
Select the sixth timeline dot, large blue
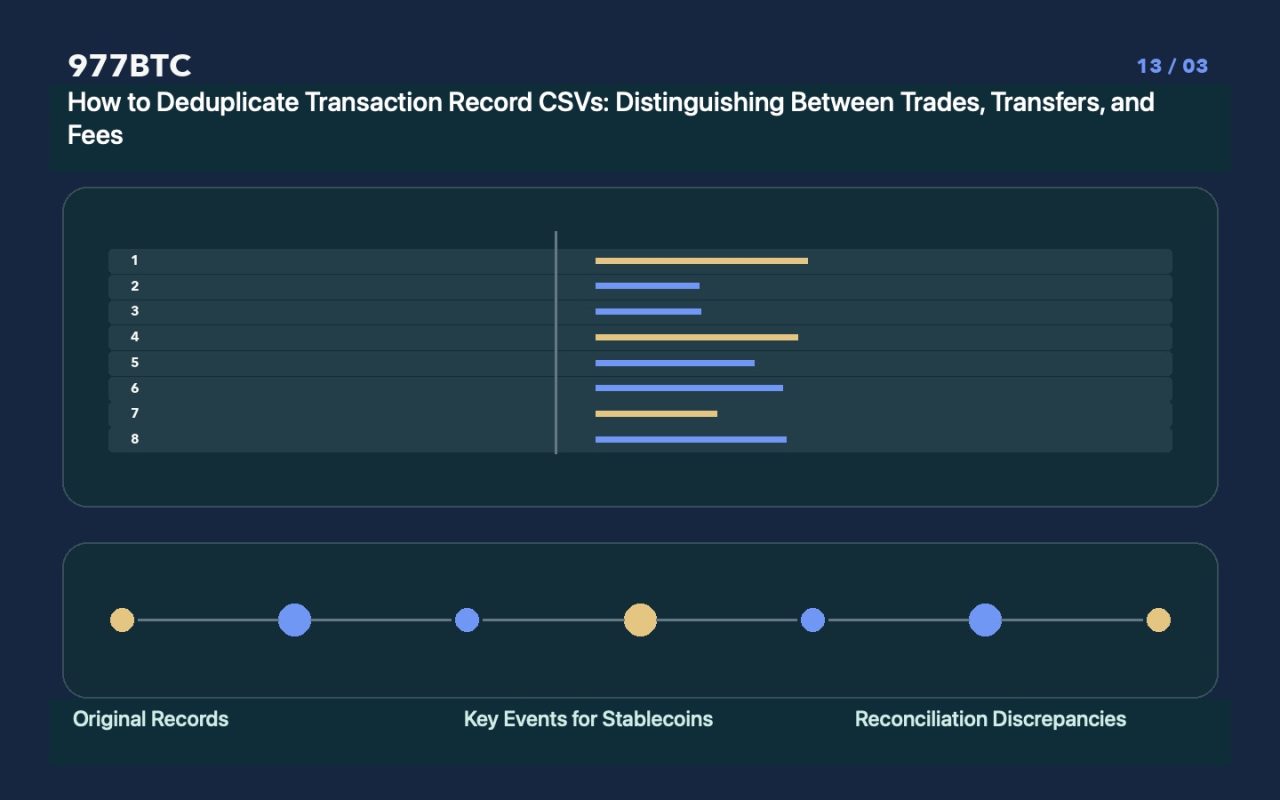point(985,620)
